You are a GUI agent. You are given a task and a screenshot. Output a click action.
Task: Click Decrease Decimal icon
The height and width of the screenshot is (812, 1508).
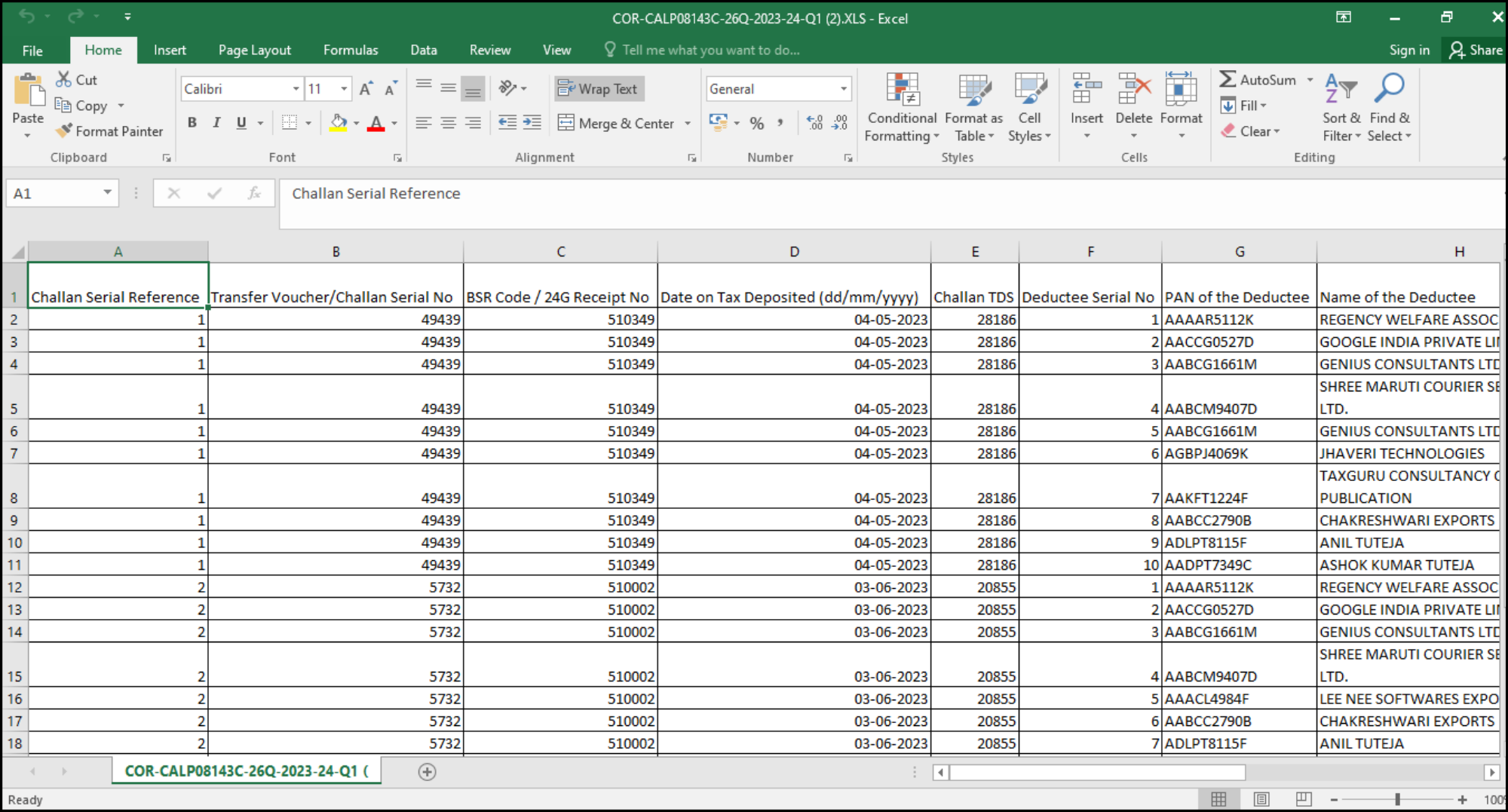pos(840,123)
